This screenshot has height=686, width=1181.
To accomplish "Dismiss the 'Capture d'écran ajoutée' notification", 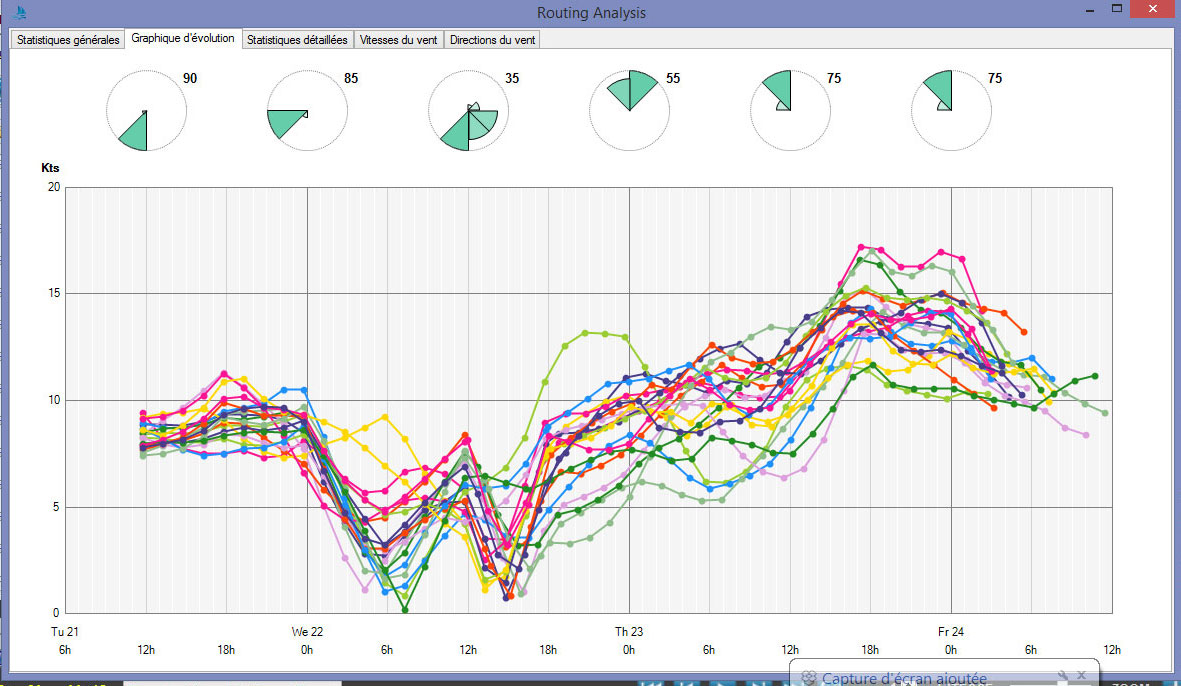I will click(1081, 677).
